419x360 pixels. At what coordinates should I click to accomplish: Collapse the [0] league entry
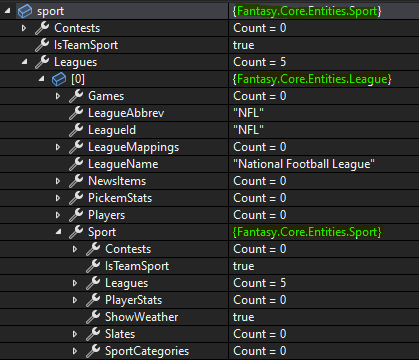41,79
